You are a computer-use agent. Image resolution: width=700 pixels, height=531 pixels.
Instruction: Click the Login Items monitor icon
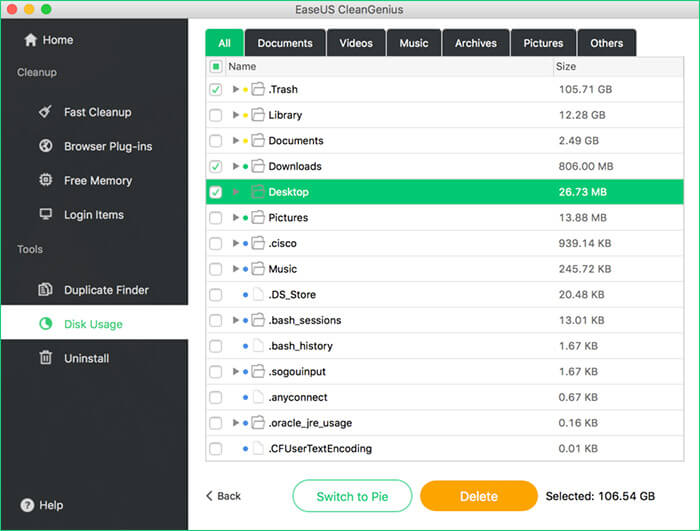point(46,214)
